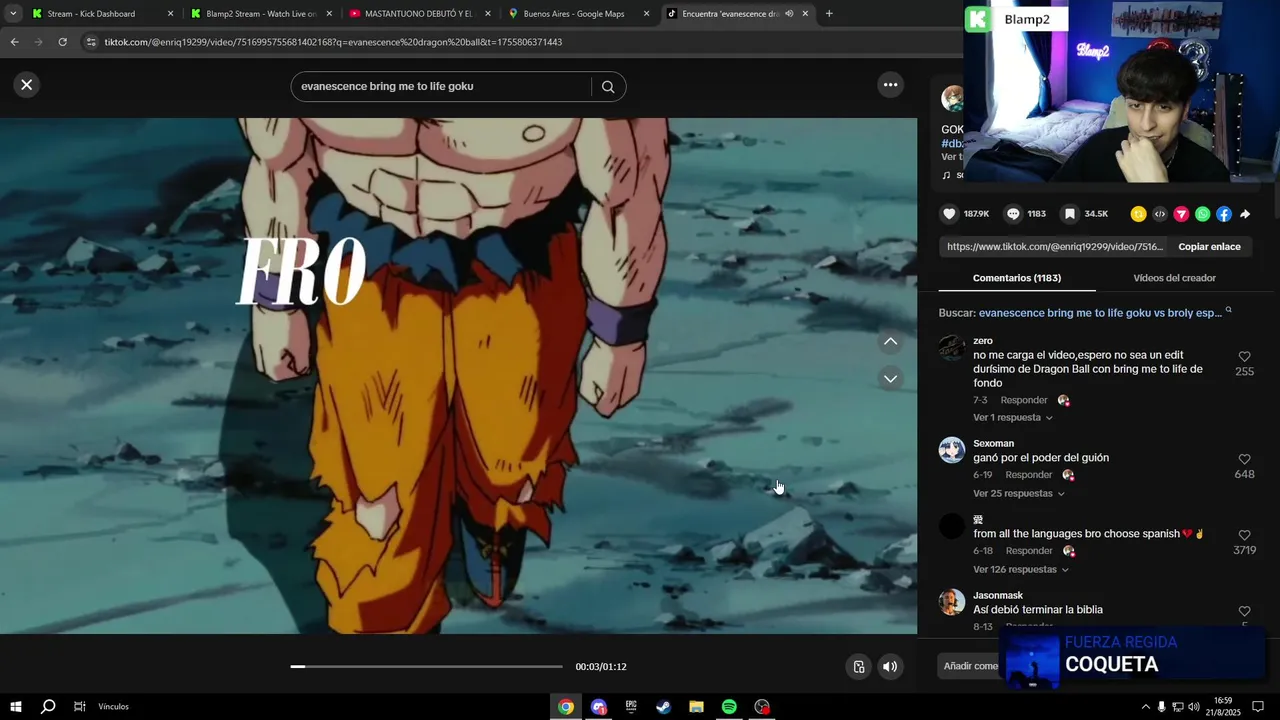This screenshot has width=1280, height=720.
Task: Click the Chrome address bar URL
Action: coord(333,42)
